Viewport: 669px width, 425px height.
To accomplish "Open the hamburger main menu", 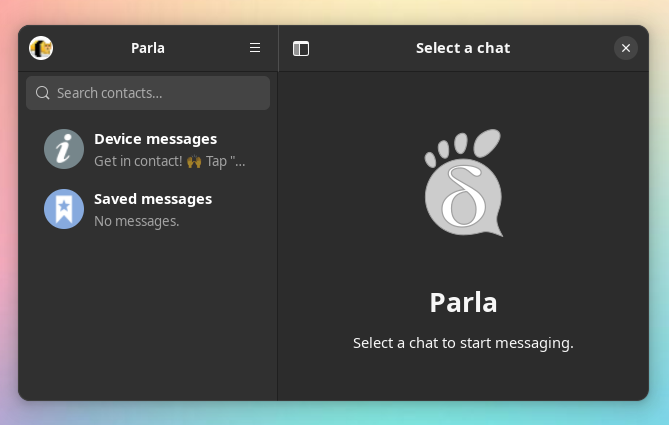I will pos(255,48).
